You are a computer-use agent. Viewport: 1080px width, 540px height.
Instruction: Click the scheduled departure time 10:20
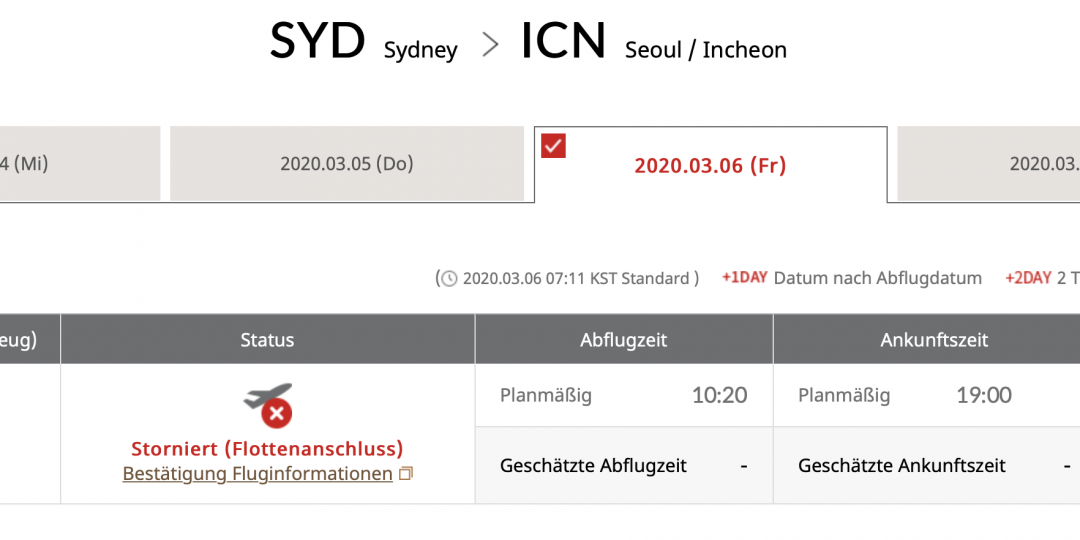point(720,395)
